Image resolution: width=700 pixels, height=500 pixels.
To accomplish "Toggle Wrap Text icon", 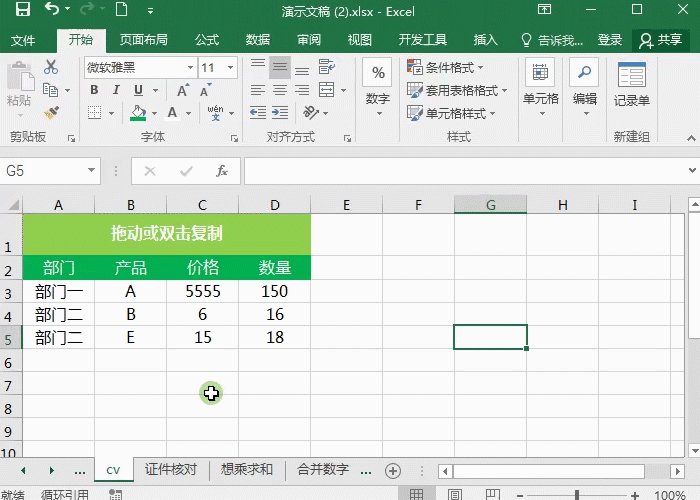I will coord(327,67).
